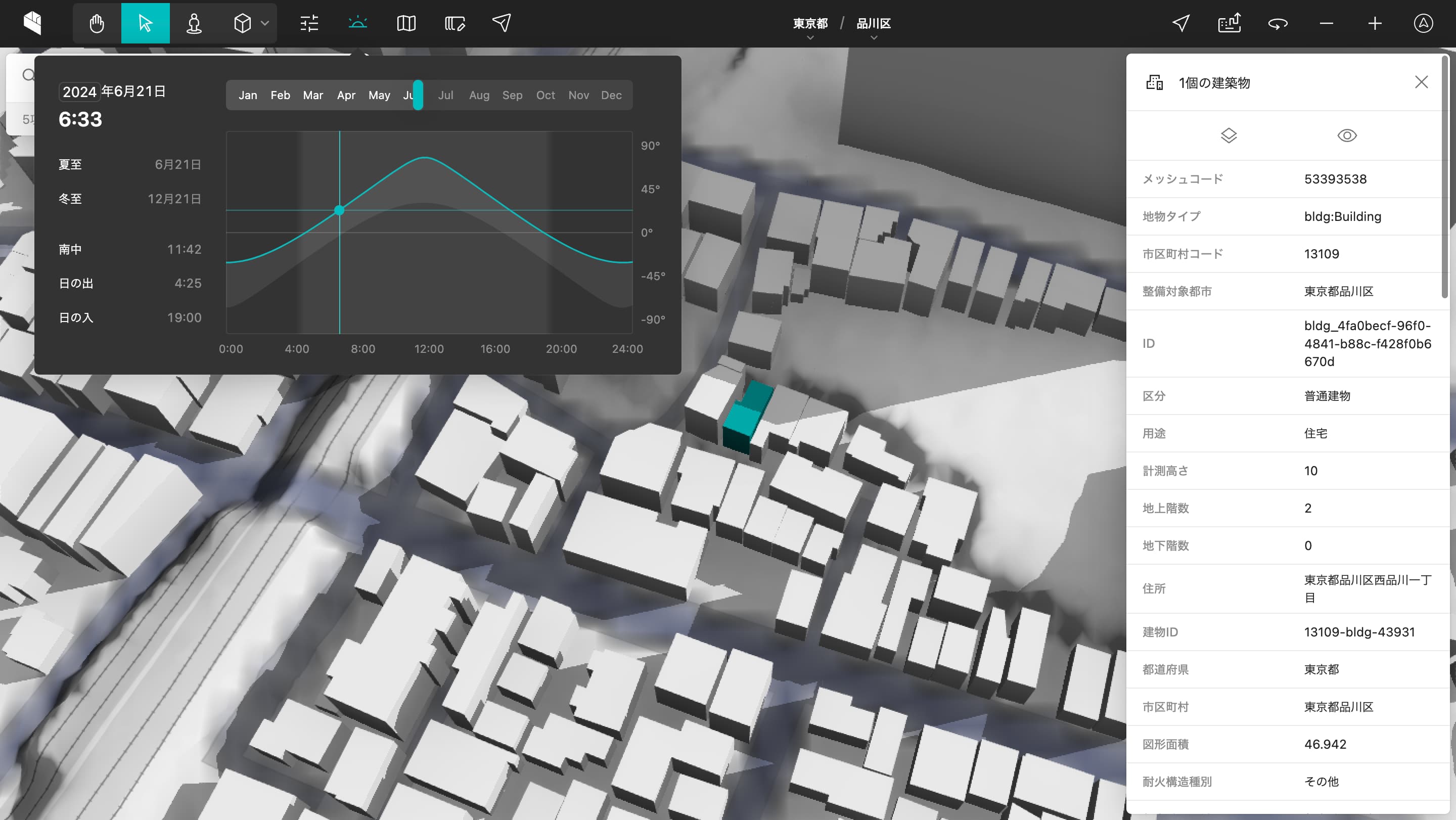Screen dimensions: 1456x820
Task: Click the teal month slider handle
Action: (418, 95)
